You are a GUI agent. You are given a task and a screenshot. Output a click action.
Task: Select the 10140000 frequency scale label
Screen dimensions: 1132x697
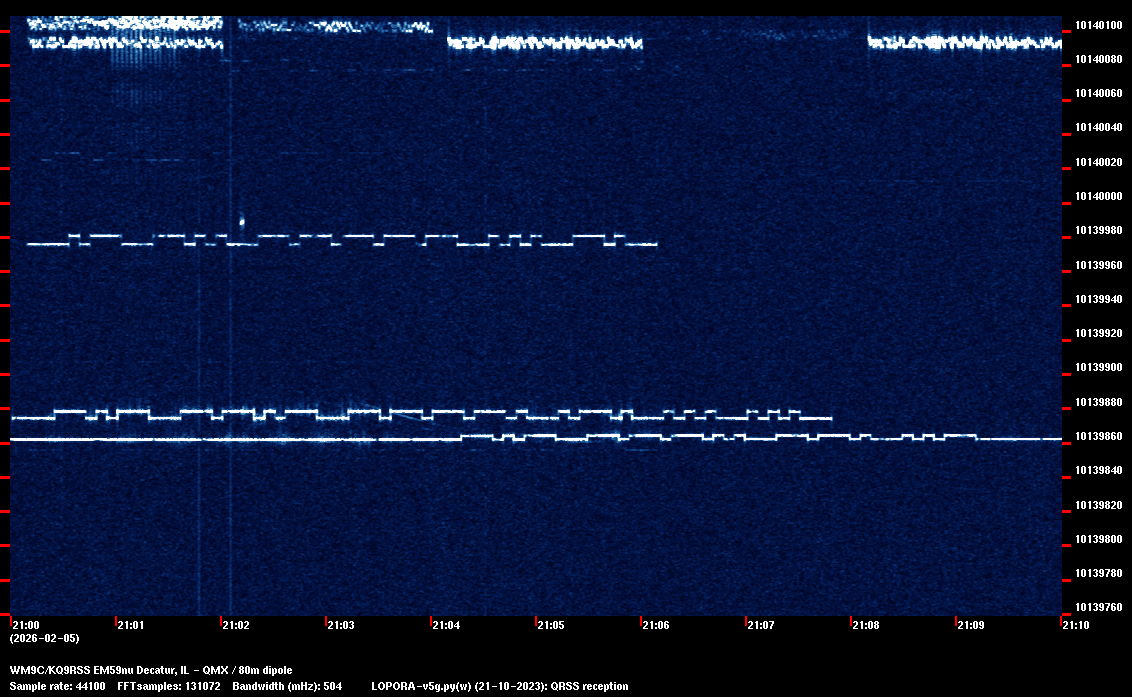(1097, 196)
